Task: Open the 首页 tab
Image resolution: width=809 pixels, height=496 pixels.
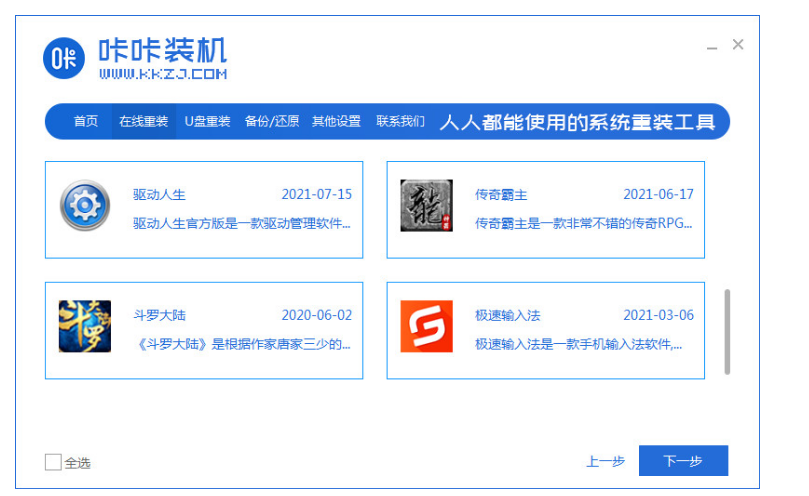Action: point(86,121)
